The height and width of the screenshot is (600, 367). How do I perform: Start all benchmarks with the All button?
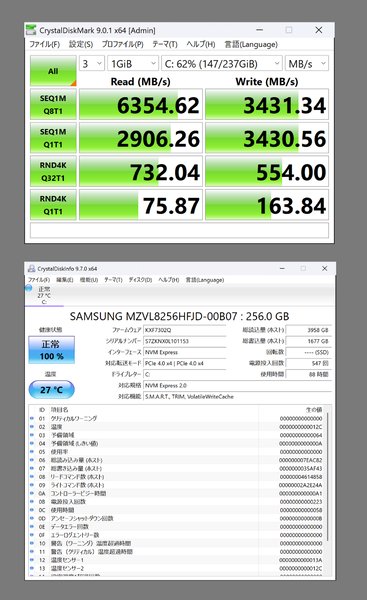pos(53,71)
